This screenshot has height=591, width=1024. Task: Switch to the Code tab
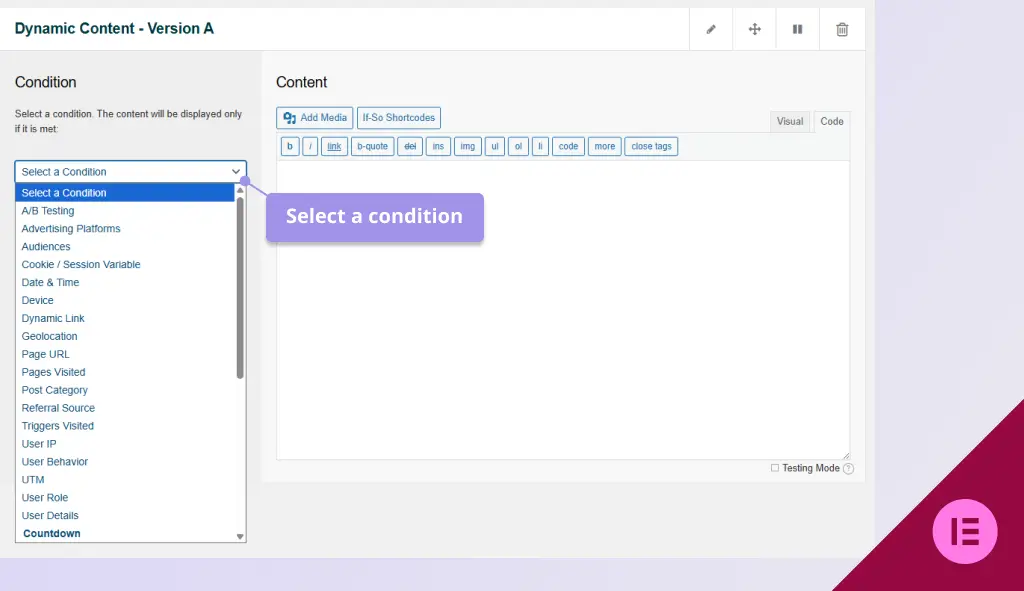[832, 121]
